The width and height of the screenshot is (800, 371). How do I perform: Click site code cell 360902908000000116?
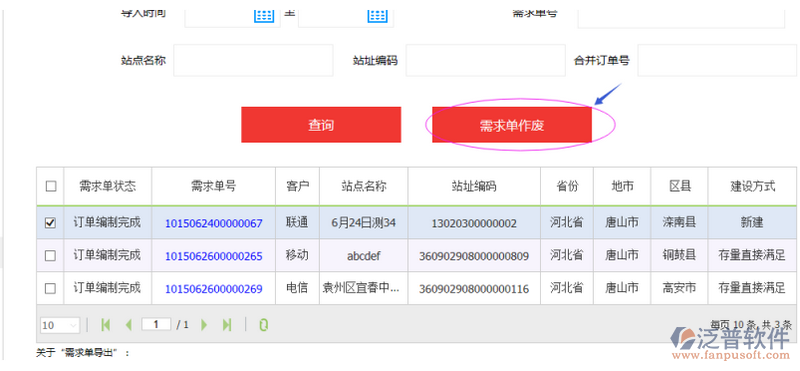(x=474, y=289)
